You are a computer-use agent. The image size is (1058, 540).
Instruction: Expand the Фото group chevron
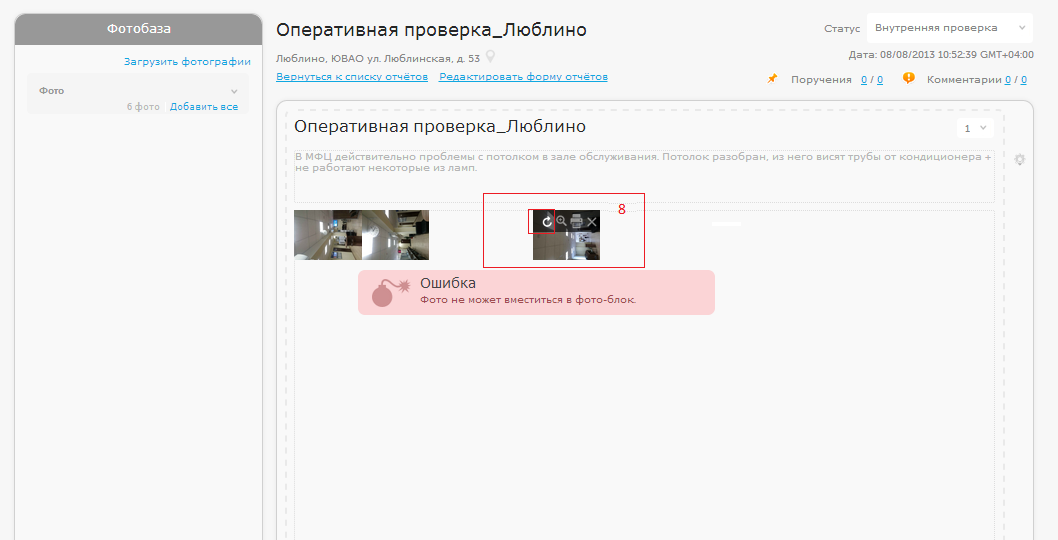click(x=235, y=91)
